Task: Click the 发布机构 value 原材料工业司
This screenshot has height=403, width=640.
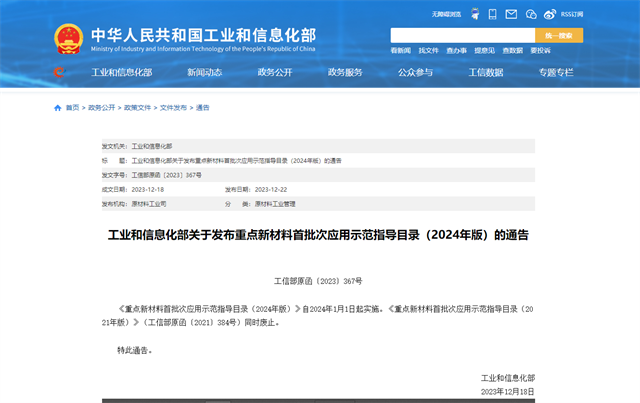Action: point(149,204)
